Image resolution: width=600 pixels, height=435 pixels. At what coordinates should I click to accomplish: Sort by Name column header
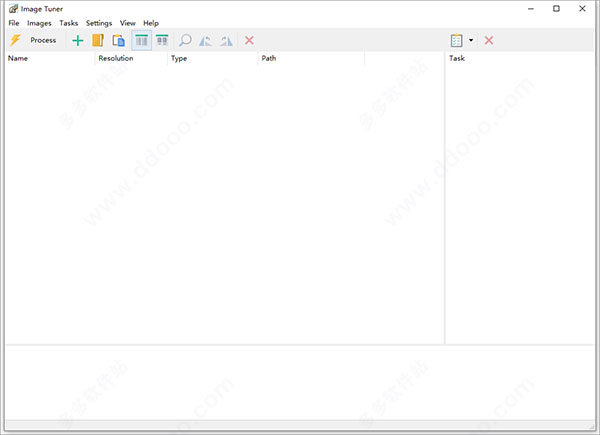click(x=50, y=58)
